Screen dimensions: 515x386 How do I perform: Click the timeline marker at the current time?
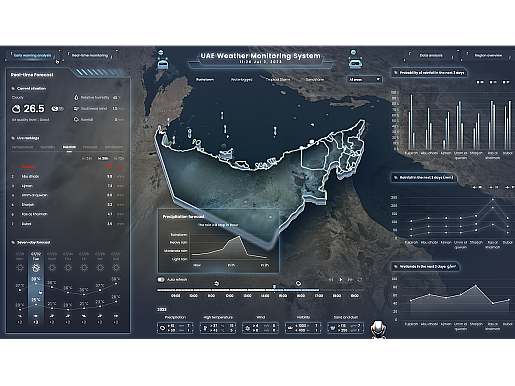[x=274, y=287]
